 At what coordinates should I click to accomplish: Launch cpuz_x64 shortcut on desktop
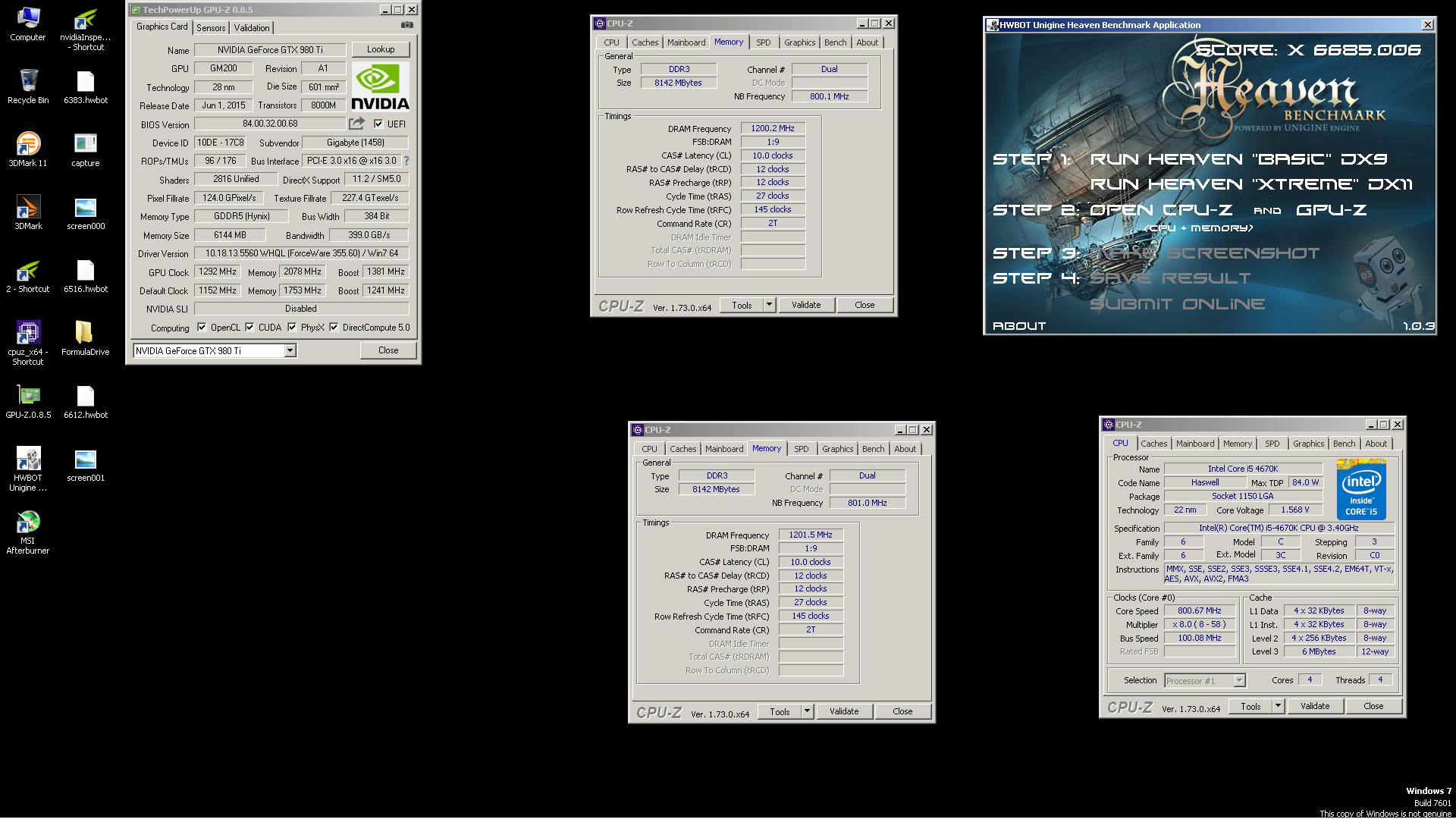click(x=28, y=344)
